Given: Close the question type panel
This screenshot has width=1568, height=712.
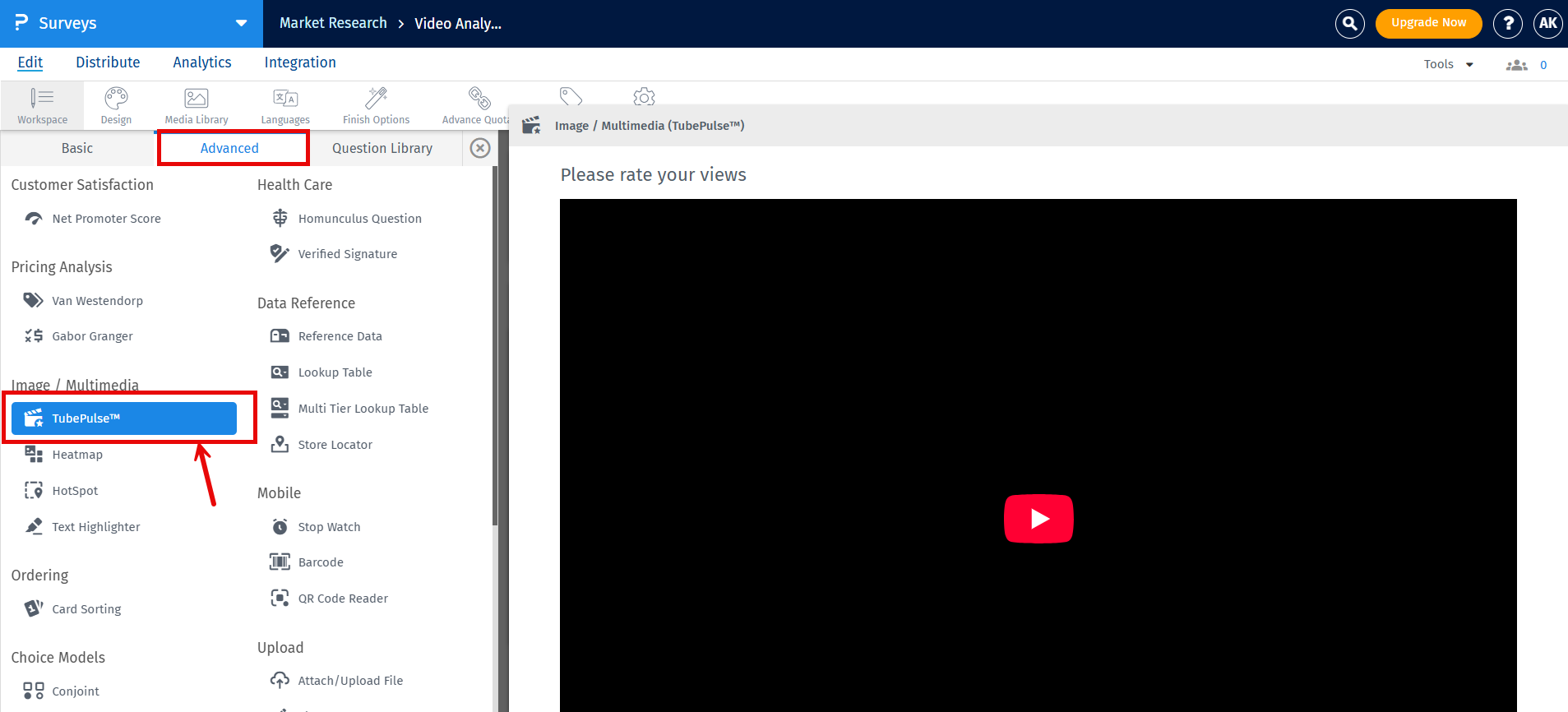Looking at the screenshot, I should click(x=480, y=148).
